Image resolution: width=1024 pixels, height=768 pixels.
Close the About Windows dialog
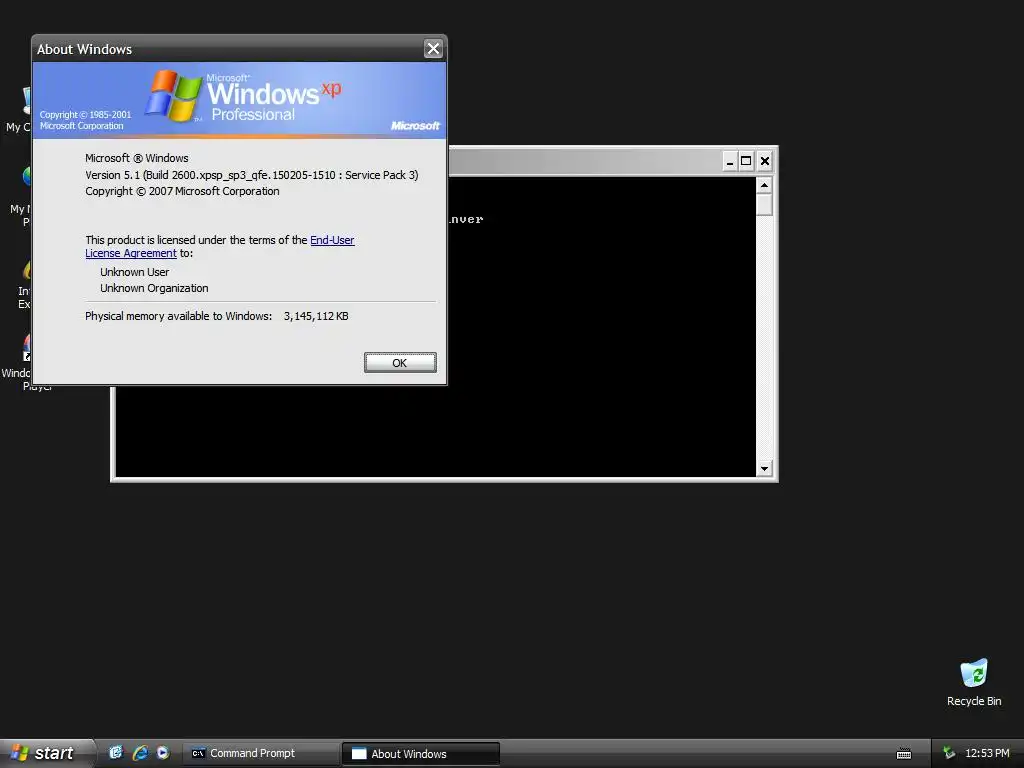click(x=433, y=48)
